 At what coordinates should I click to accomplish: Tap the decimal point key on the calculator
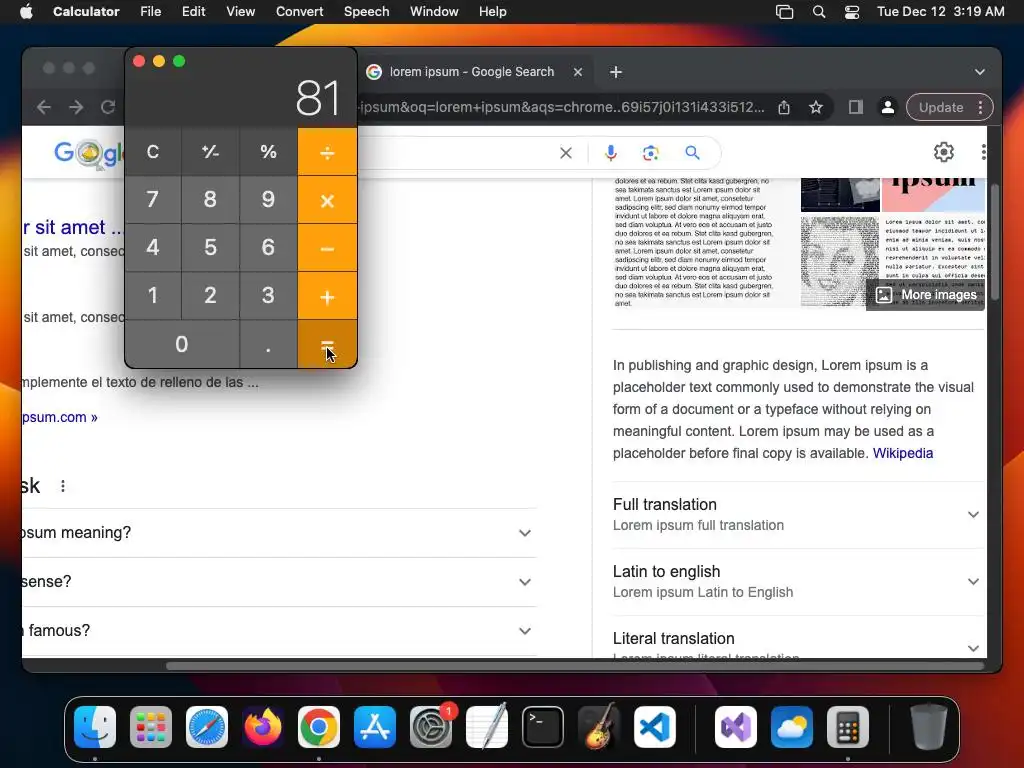click(x=268, y=344)
